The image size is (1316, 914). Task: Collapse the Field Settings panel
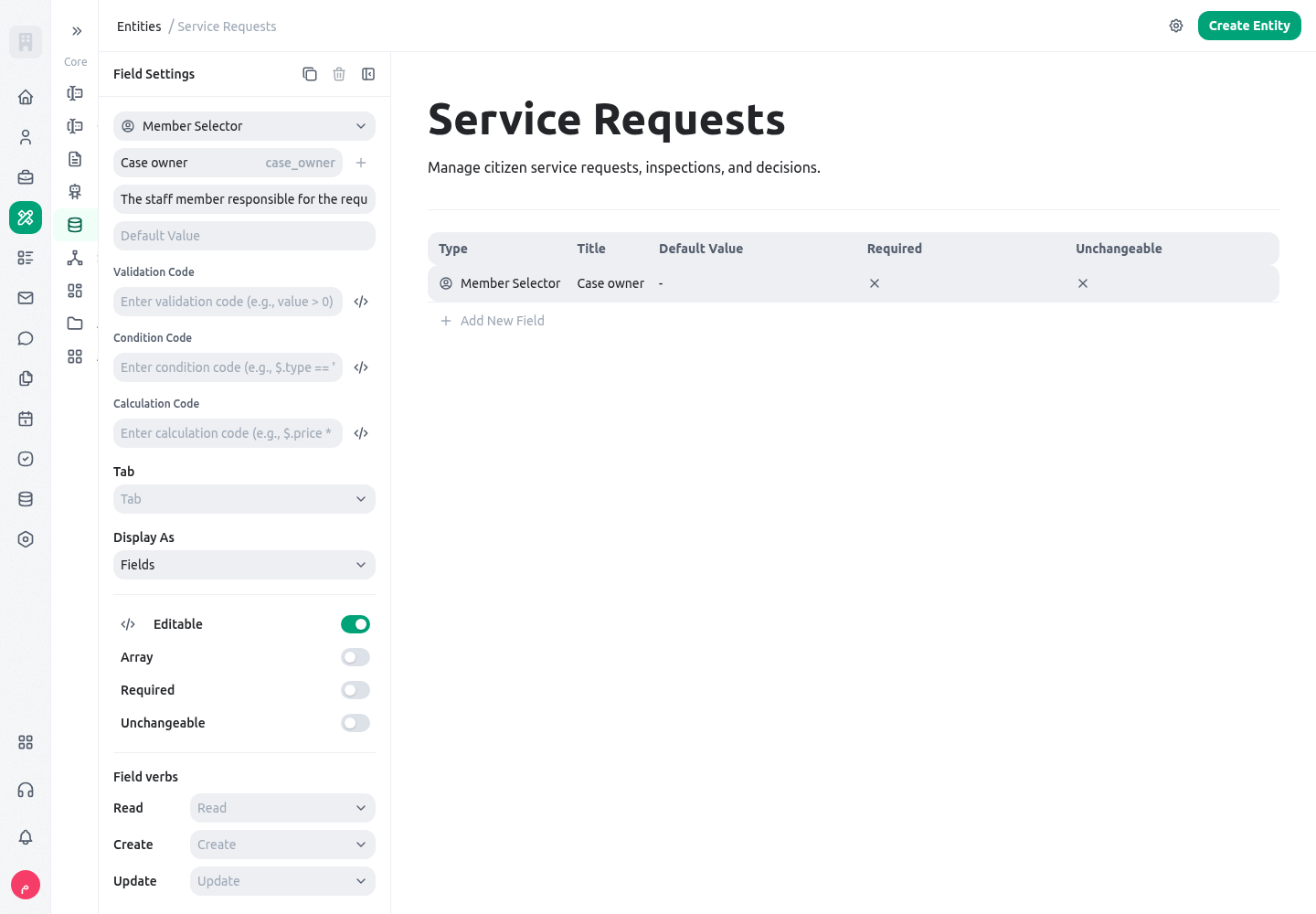(368, 74)
